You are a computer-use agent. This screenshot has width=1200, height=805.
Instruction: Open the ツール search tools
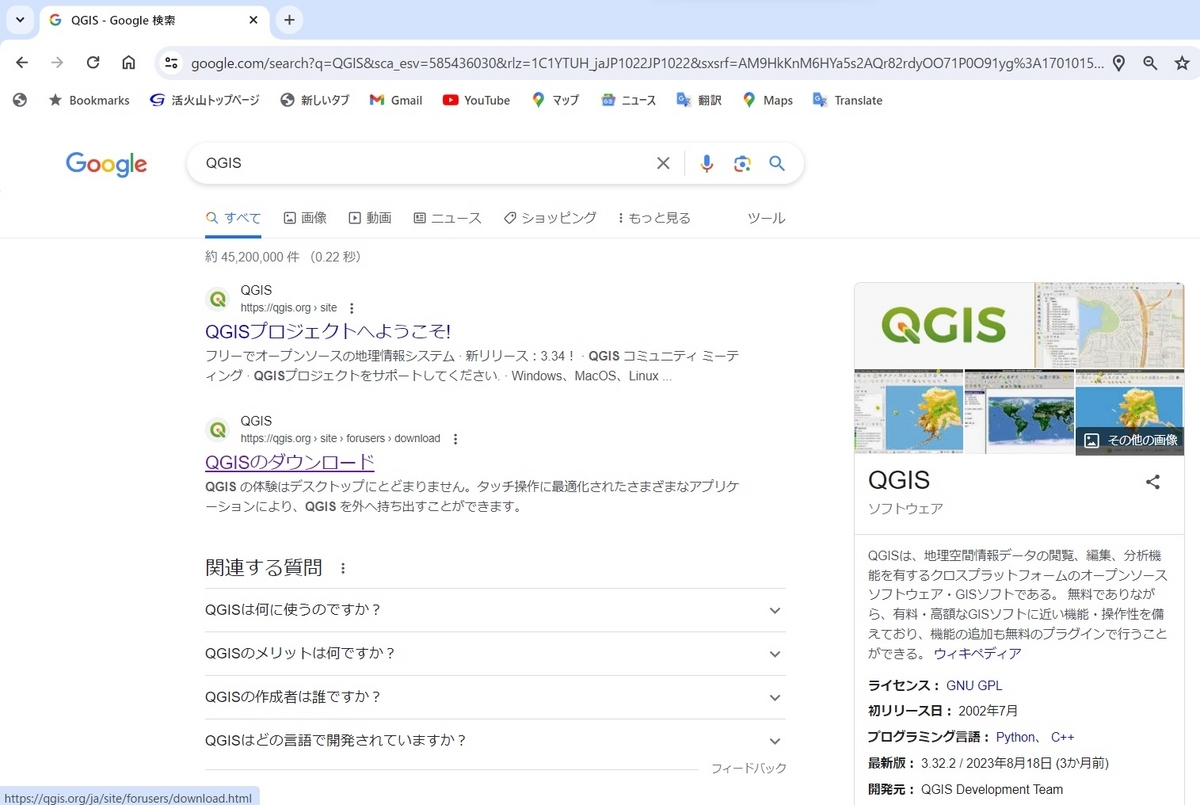766,218
